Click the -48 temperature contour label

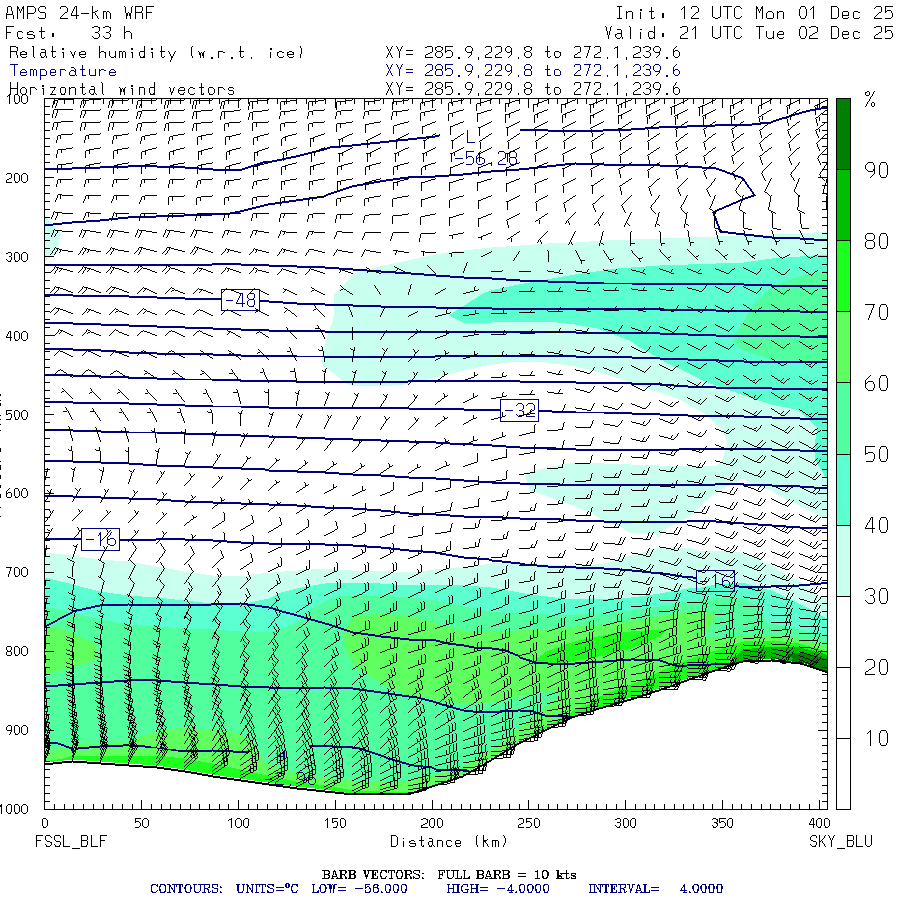tap(240, 300)
